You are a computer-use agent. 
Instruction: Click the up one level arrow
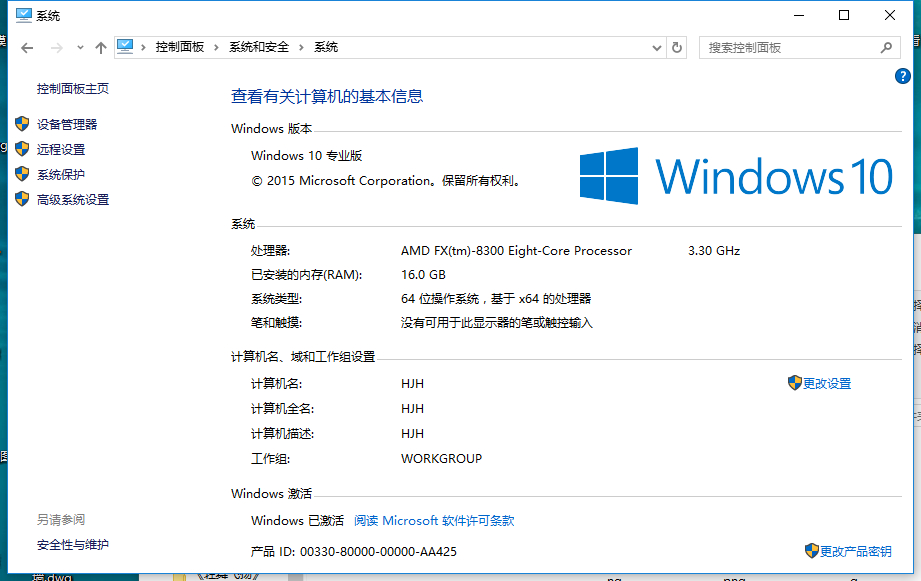tap(101, 48)
